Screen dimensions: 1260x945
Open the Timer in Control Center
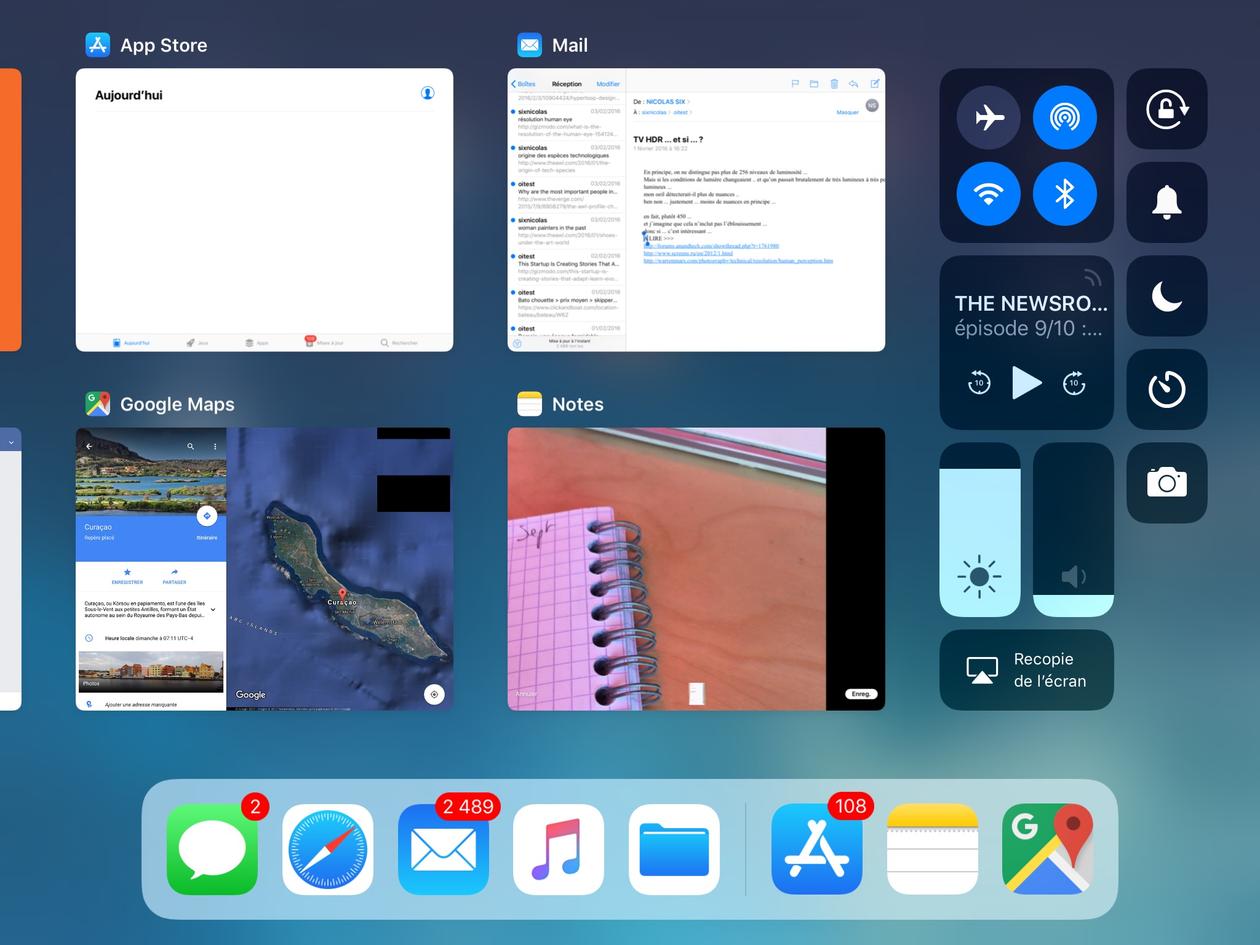pyautogui.click(x=1166, y=389)
